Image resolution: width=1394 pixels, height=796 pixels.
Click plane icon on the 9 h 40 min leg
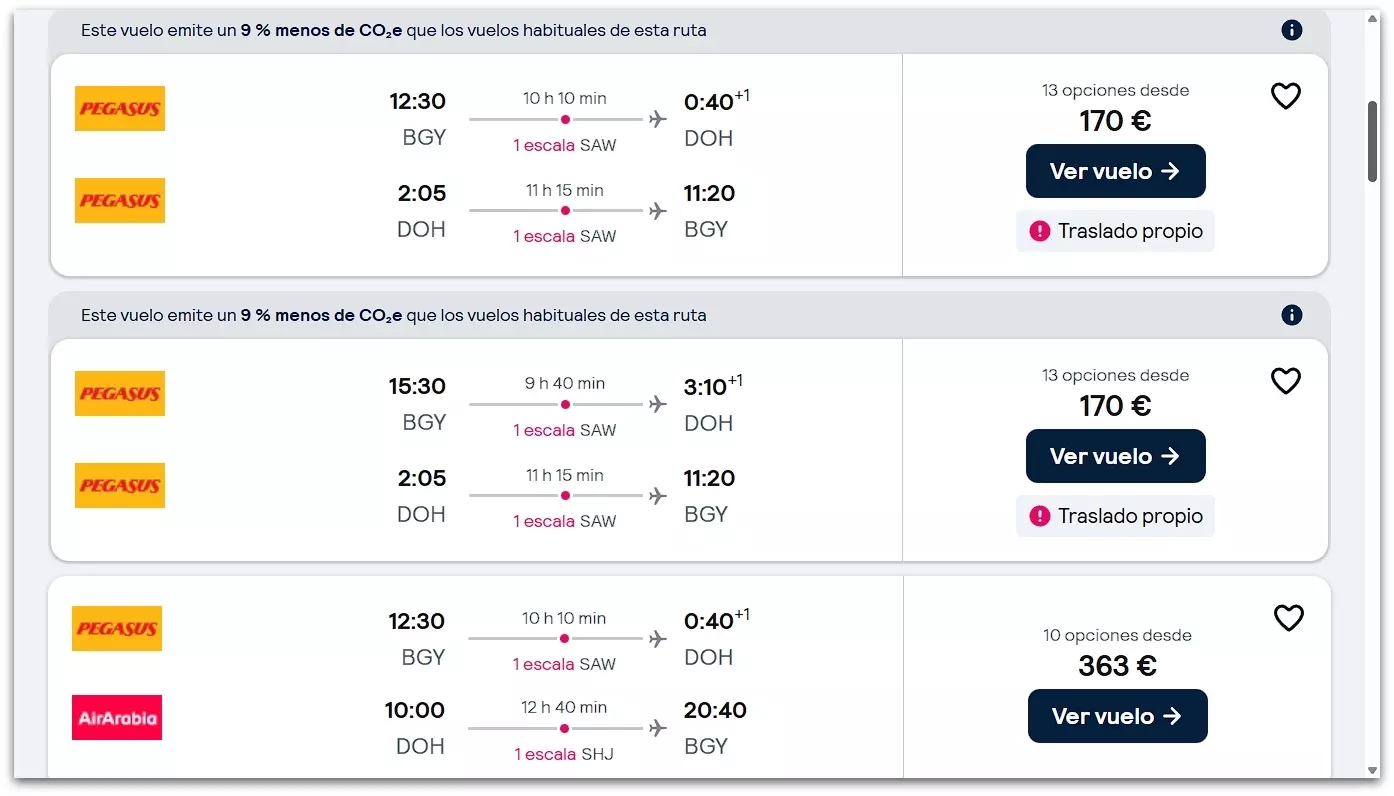click(657, 404)
